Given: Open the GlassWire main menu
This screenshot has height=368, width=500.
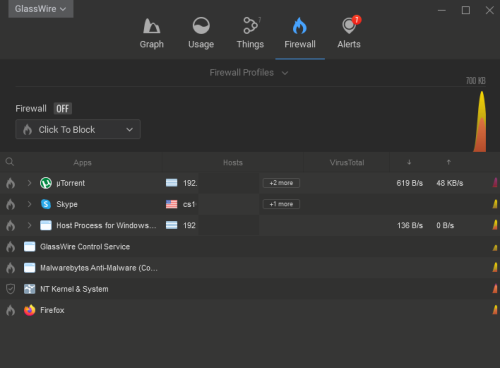Looking at the screenshot, I should tap(41, 9).
